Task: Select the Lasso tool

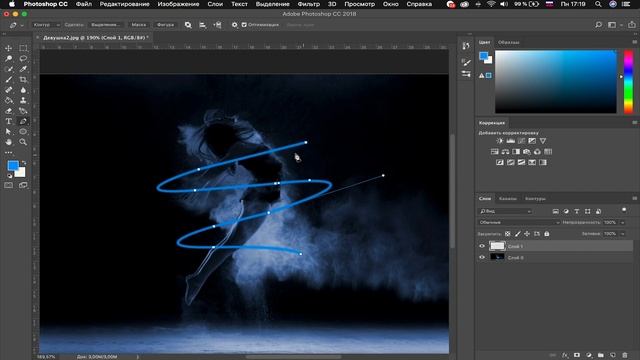Action: (x=23, y=58)
